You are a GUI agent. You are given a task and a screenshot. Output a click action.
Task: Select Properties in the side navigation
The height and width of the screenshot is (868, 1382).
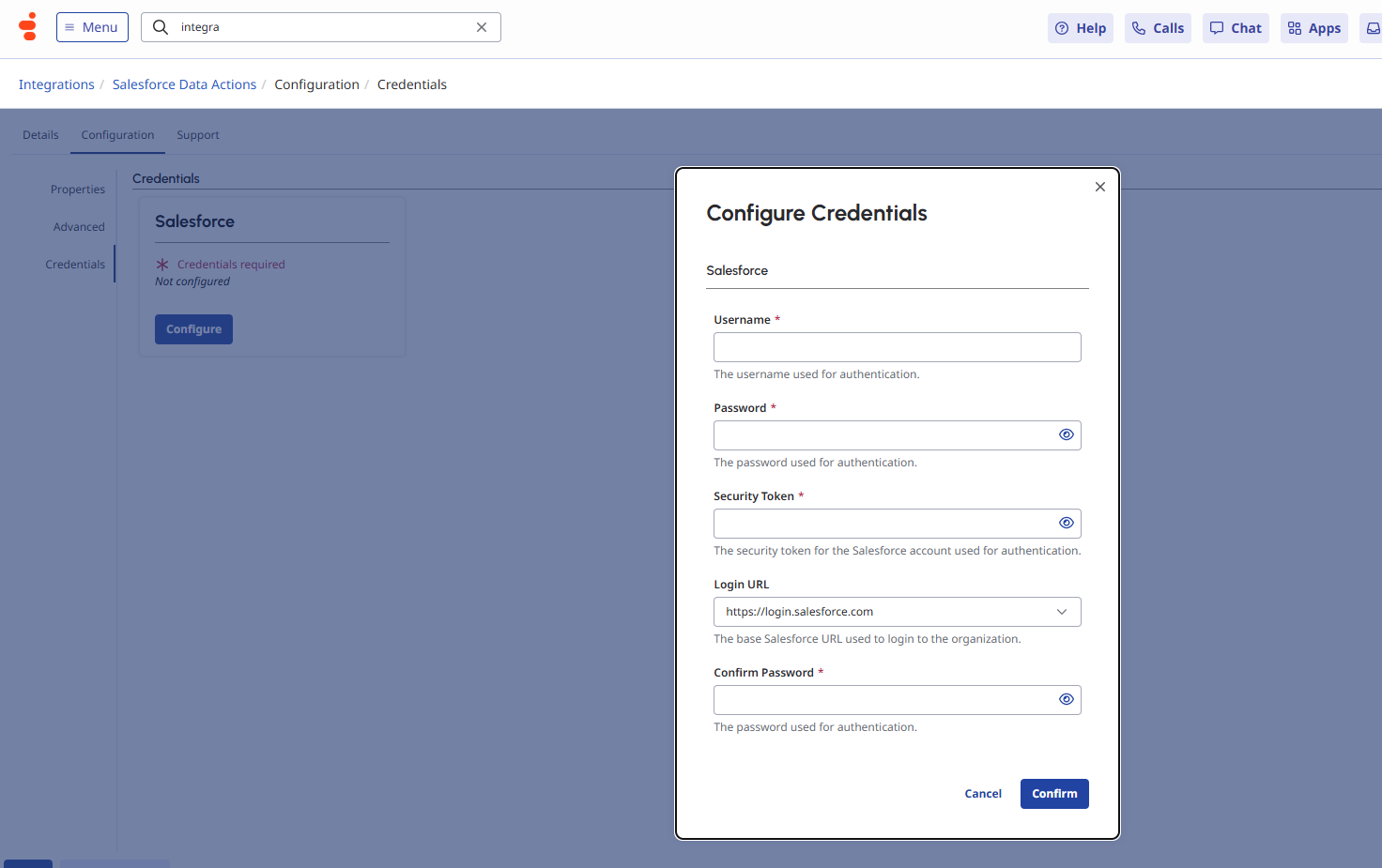point(78,190)
